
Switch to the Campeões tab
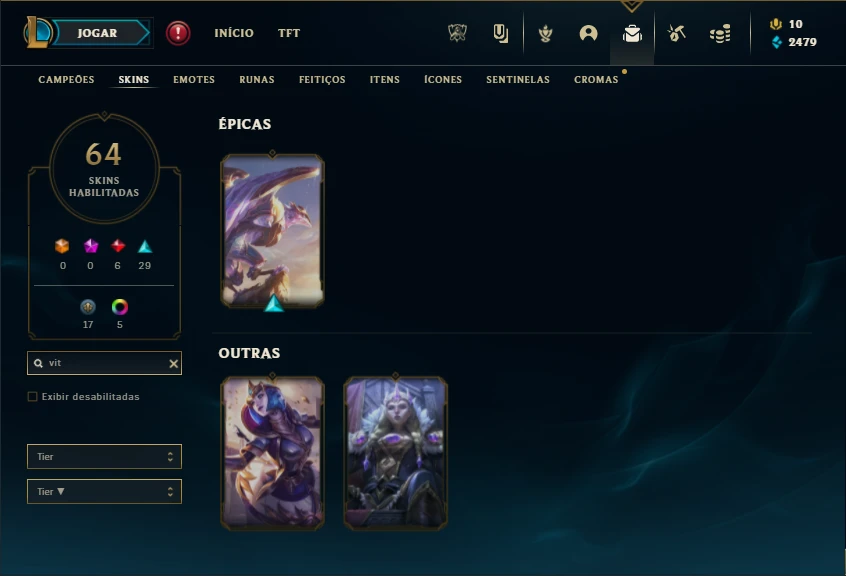coord(66,79)
